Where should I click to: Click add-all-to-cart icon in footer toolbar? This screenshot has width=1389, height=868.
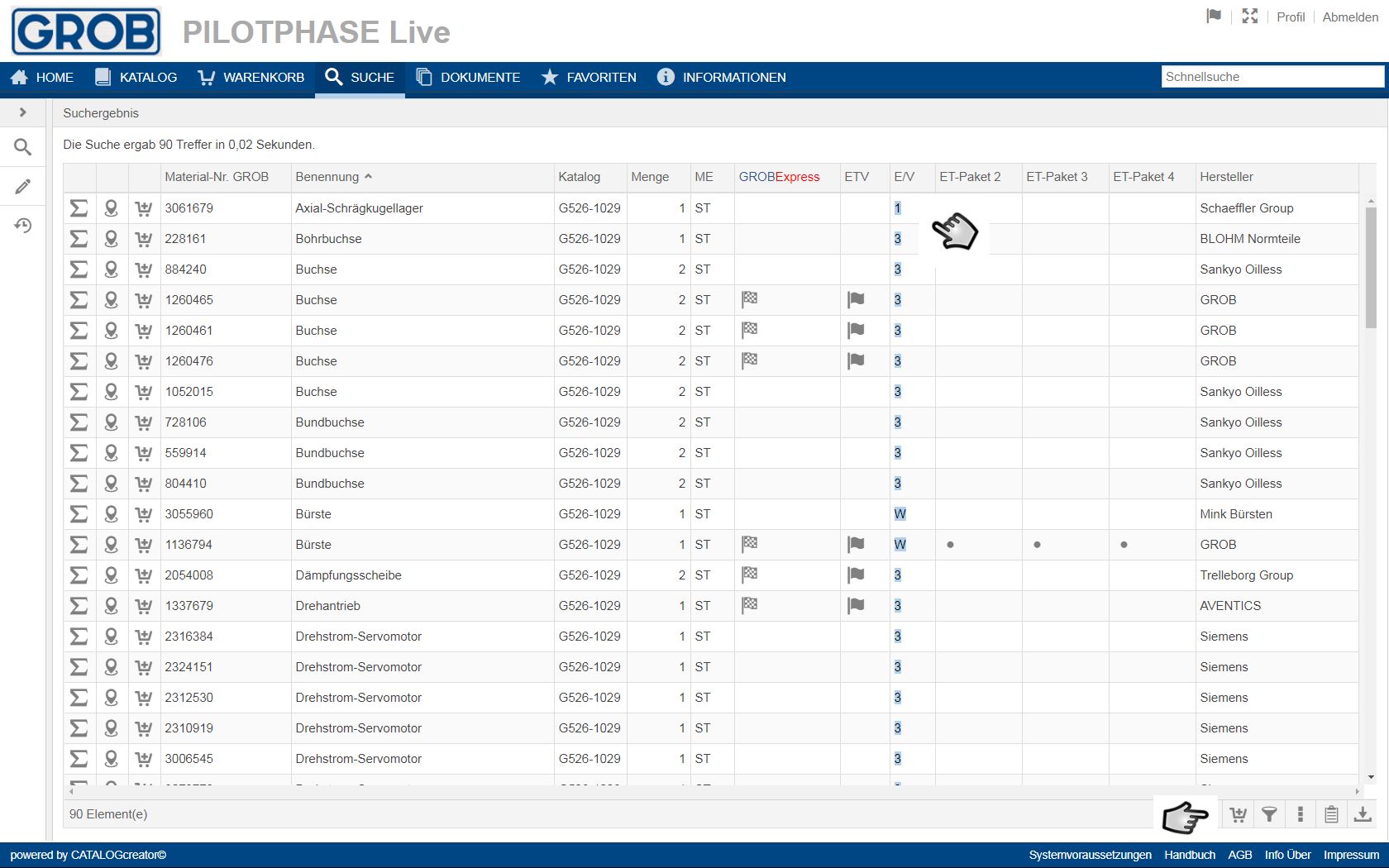(x=1238, y=815)
